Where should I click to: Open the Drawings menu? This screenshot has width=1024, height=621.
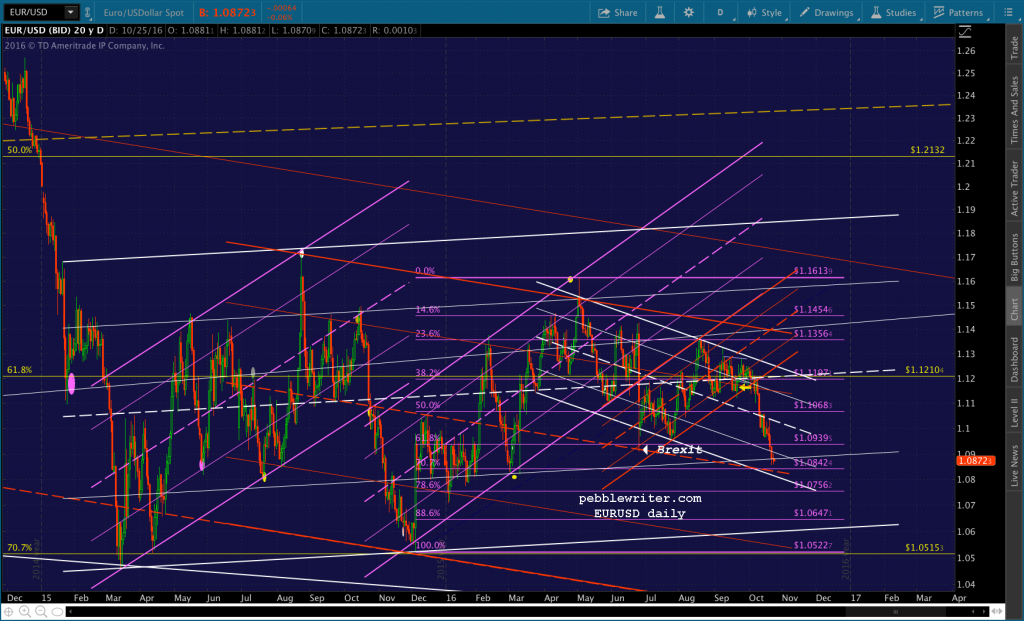(x=826, y=12)
